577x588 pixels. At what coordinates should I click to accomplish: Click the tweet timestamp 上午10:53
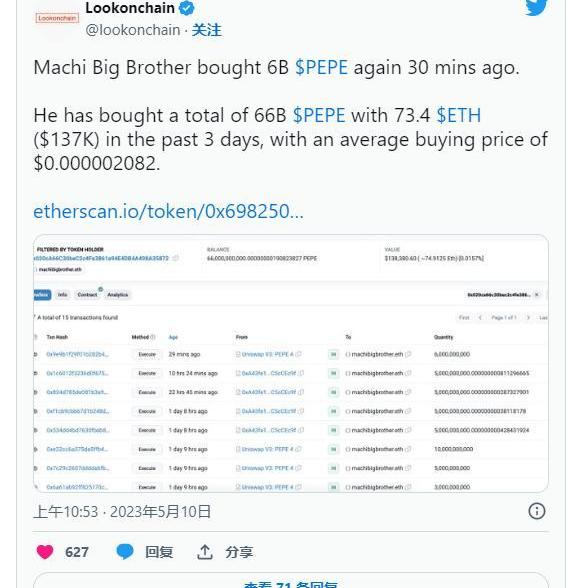(66, 512)
